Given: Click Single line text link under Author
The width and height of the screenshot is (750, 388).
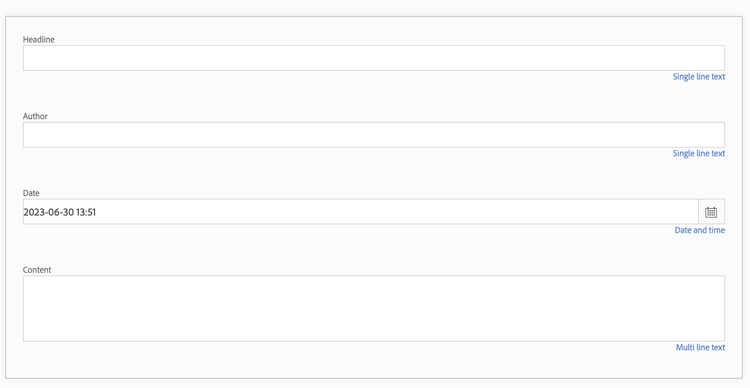Looking at the screenshot, I should [699, 154].
